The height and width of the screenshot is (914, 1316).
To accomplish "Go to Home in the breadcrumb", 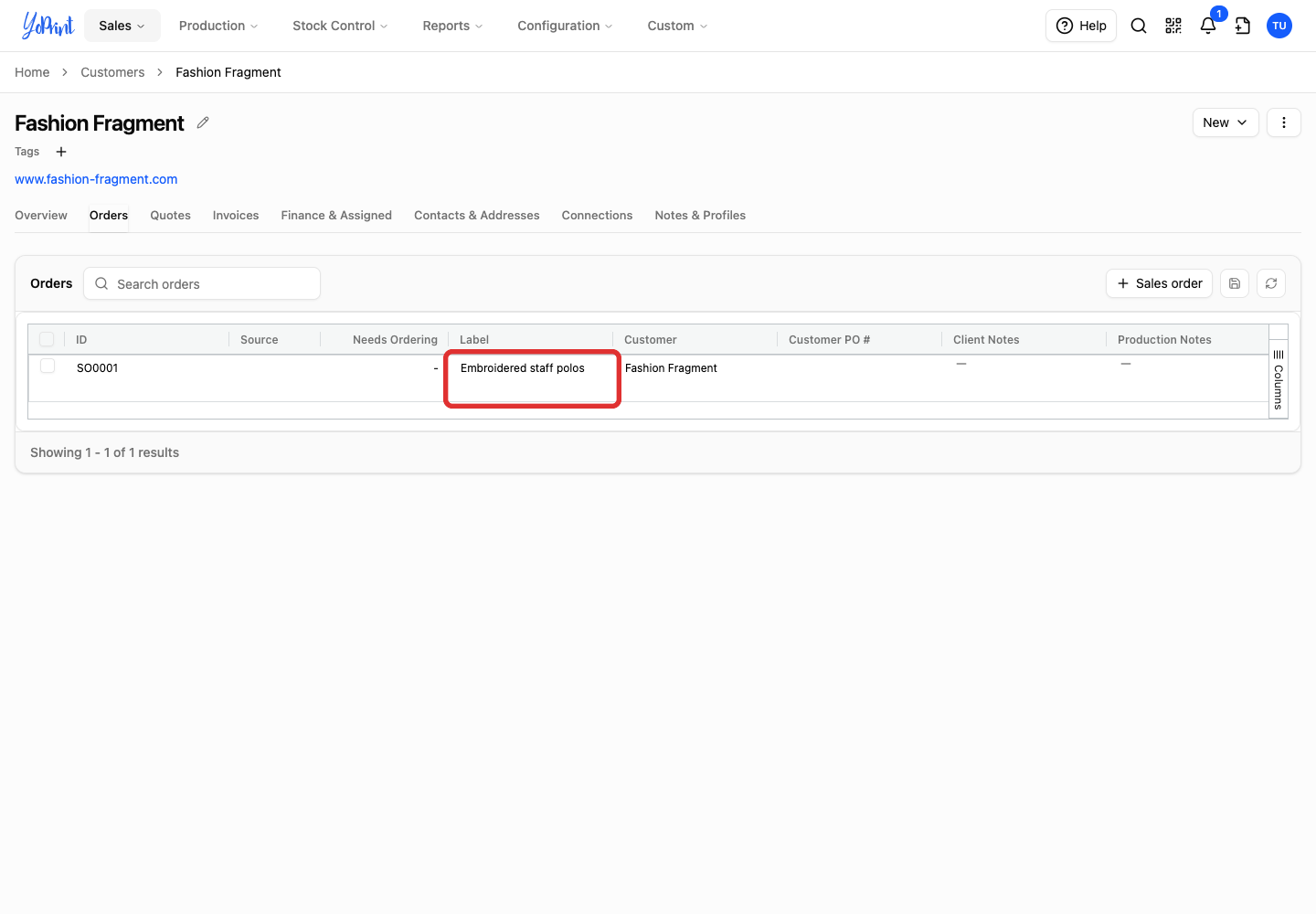I will [x=32, y=72].
